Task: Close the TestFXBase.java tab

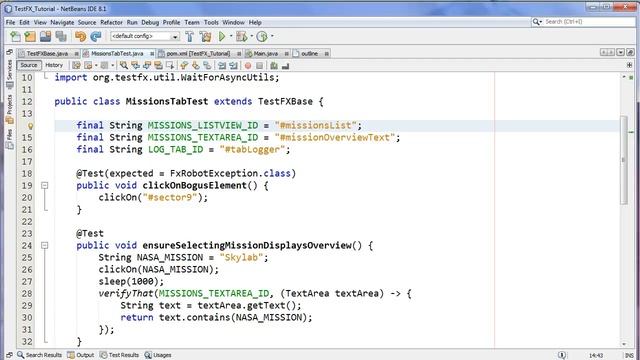Action: [76, 54]
